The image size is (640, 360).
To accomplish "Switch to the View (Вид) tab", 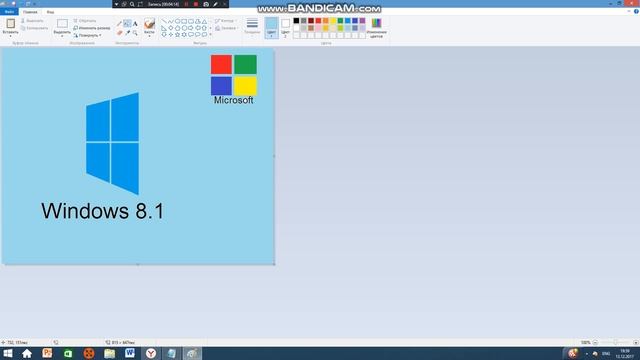I will click(50, 12).
